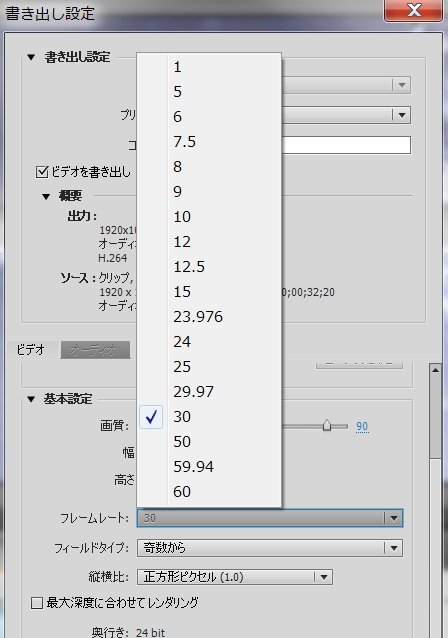448x638 pixels.
Task: Collapse the 基本設定 section triangle
Action: [31, 399]
